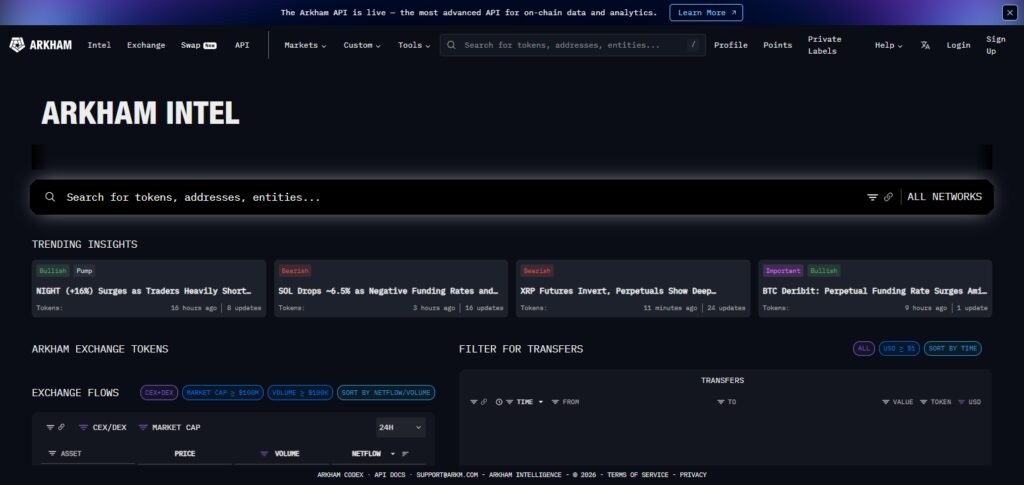Open the SOL Drops ~6.5% insight card

coord(391,289)
